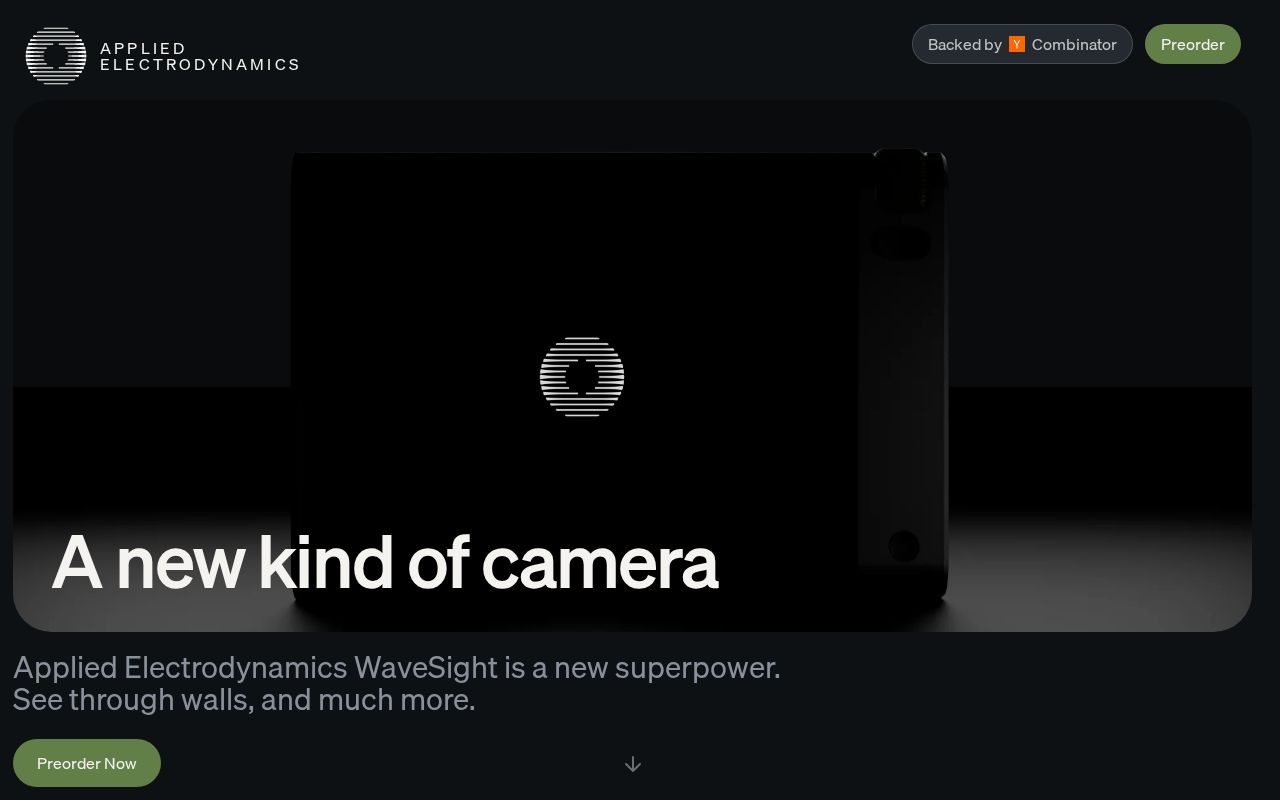Click the word "superpower" in the tagline
The width and height of the screenshot is (1280, 800).
pyautogui.click(x=697, y=668)
